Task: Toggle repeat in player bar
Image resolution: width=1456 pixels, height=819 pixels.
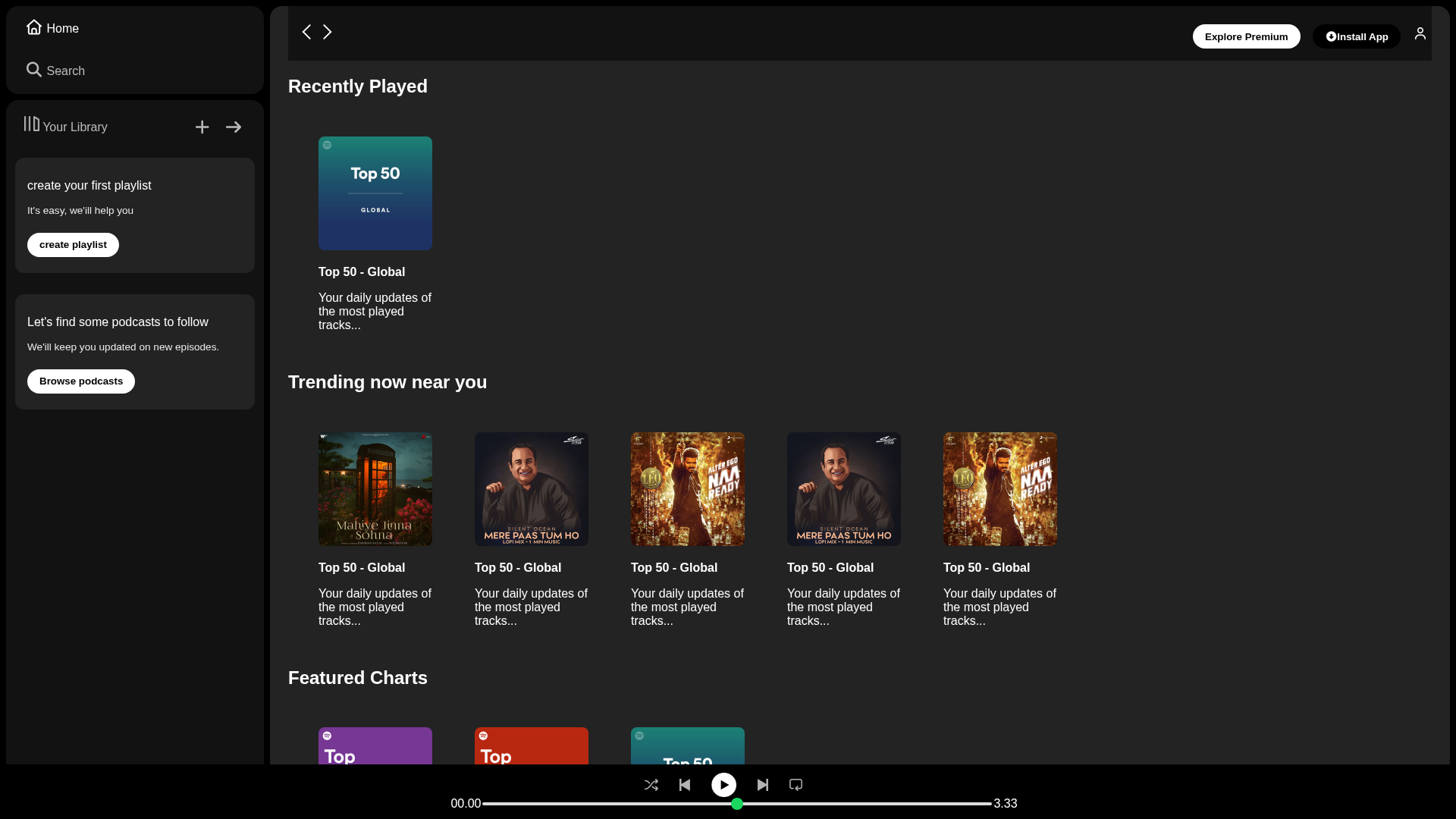Action: 795,785
